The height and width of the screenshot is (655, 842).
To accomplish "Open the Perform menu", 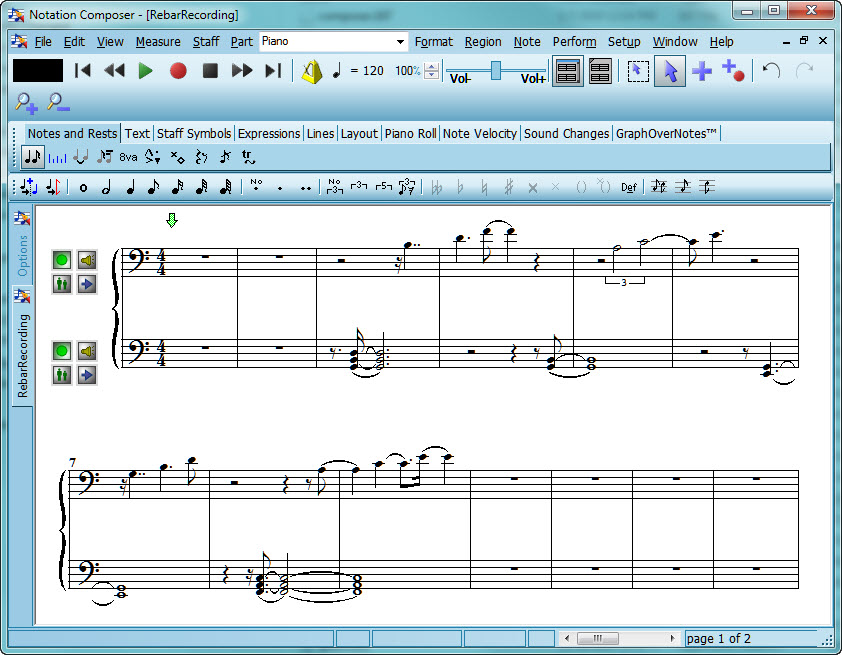I will tap(574, 42).
